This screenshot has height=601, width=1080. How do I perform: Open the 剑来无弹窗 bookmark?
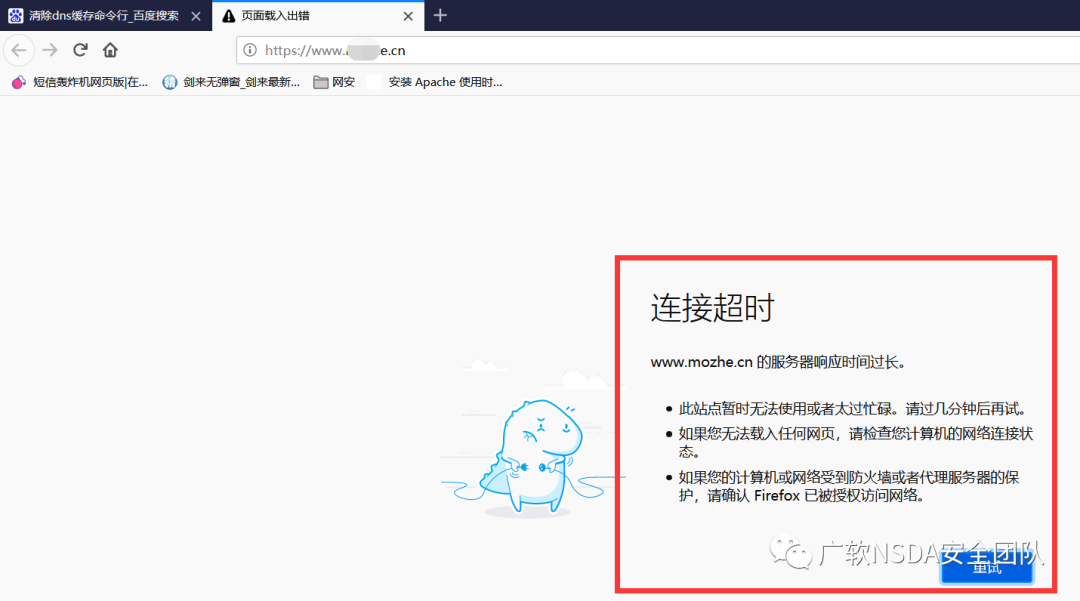tap(231, 82)
